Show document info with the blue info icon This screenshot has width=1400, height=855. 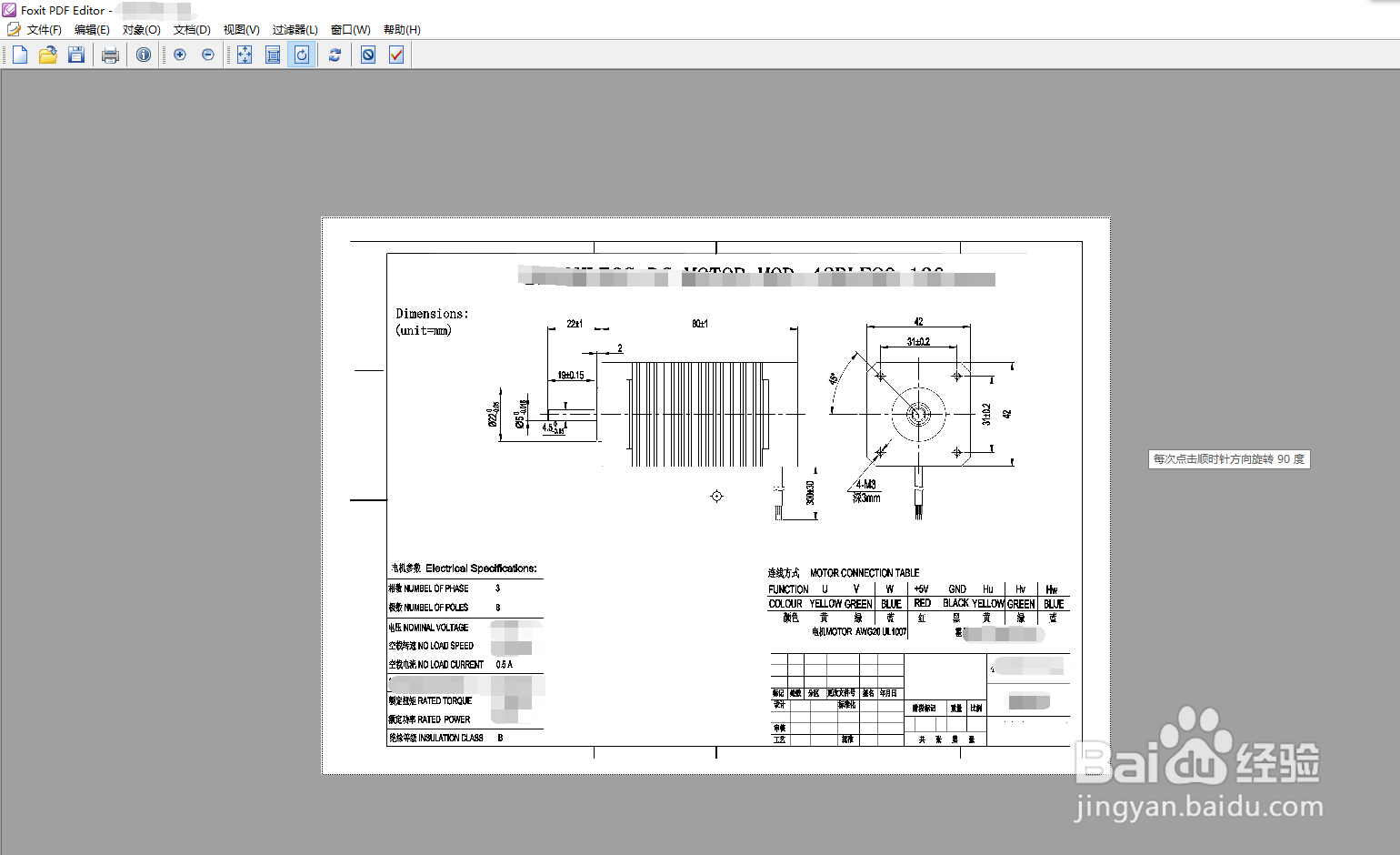[144, 55]
